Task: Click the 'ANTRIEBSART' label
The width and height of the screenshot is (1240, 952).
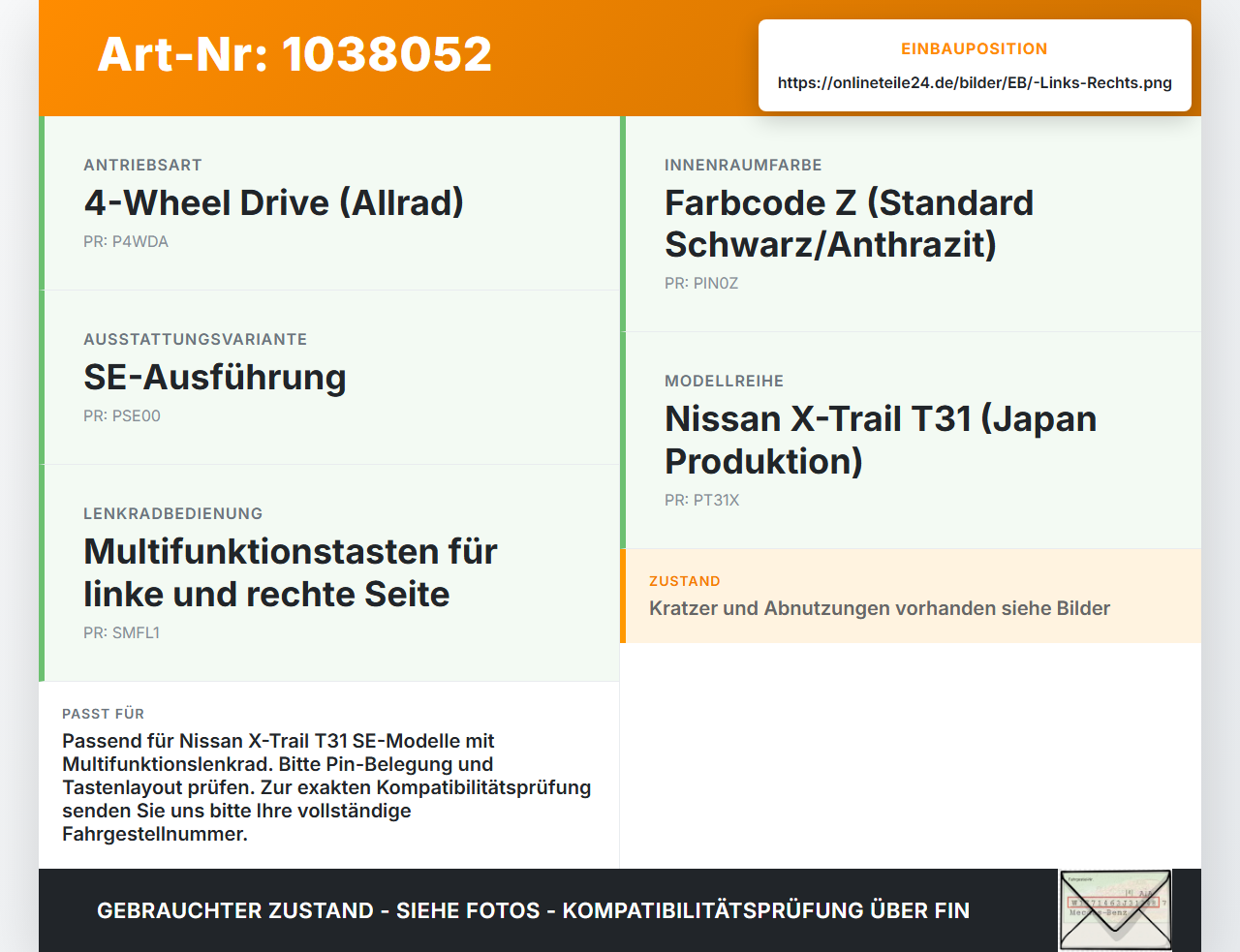Action: tap(142, 165)
